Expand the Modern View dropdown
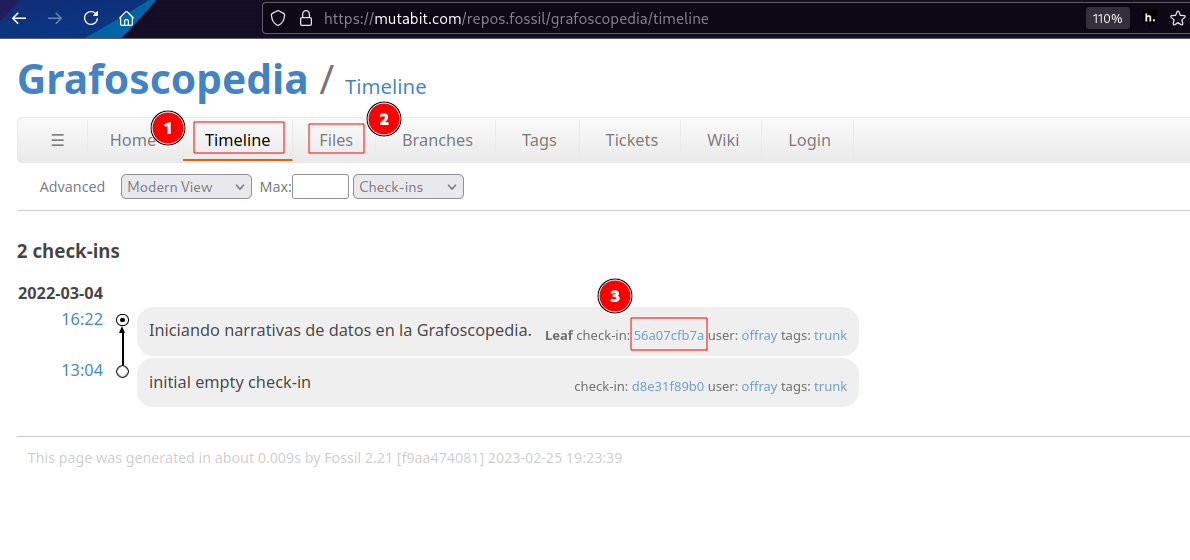Viewport: 1190px width, 560px height. [186, 187]
